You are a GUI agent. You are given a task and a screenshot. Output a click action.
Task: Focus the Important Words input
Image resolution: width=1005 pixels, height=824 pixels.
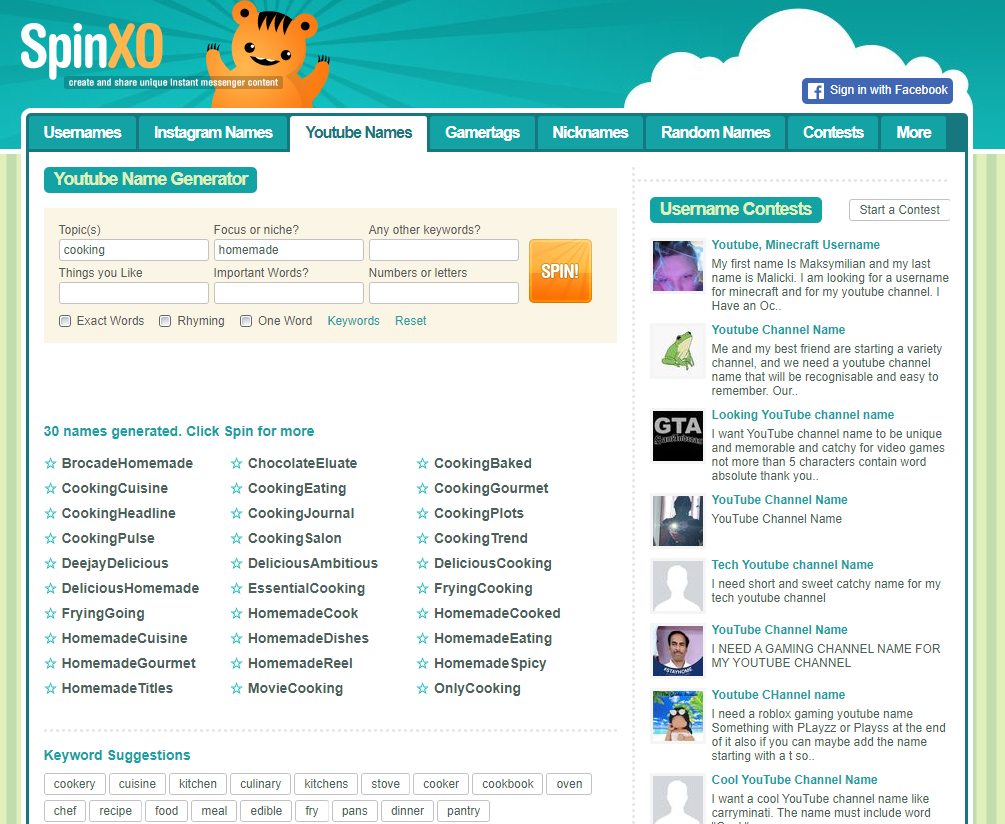point(288,293)
